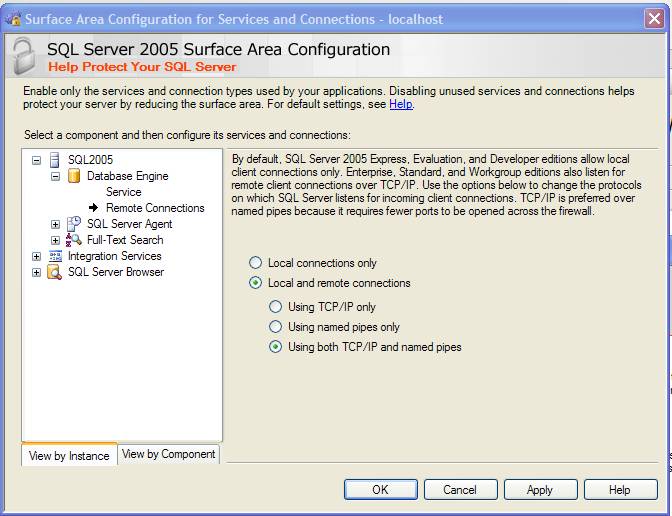Click the title bar application icon
Screen dimensions: 672x516
click(14, 19)
